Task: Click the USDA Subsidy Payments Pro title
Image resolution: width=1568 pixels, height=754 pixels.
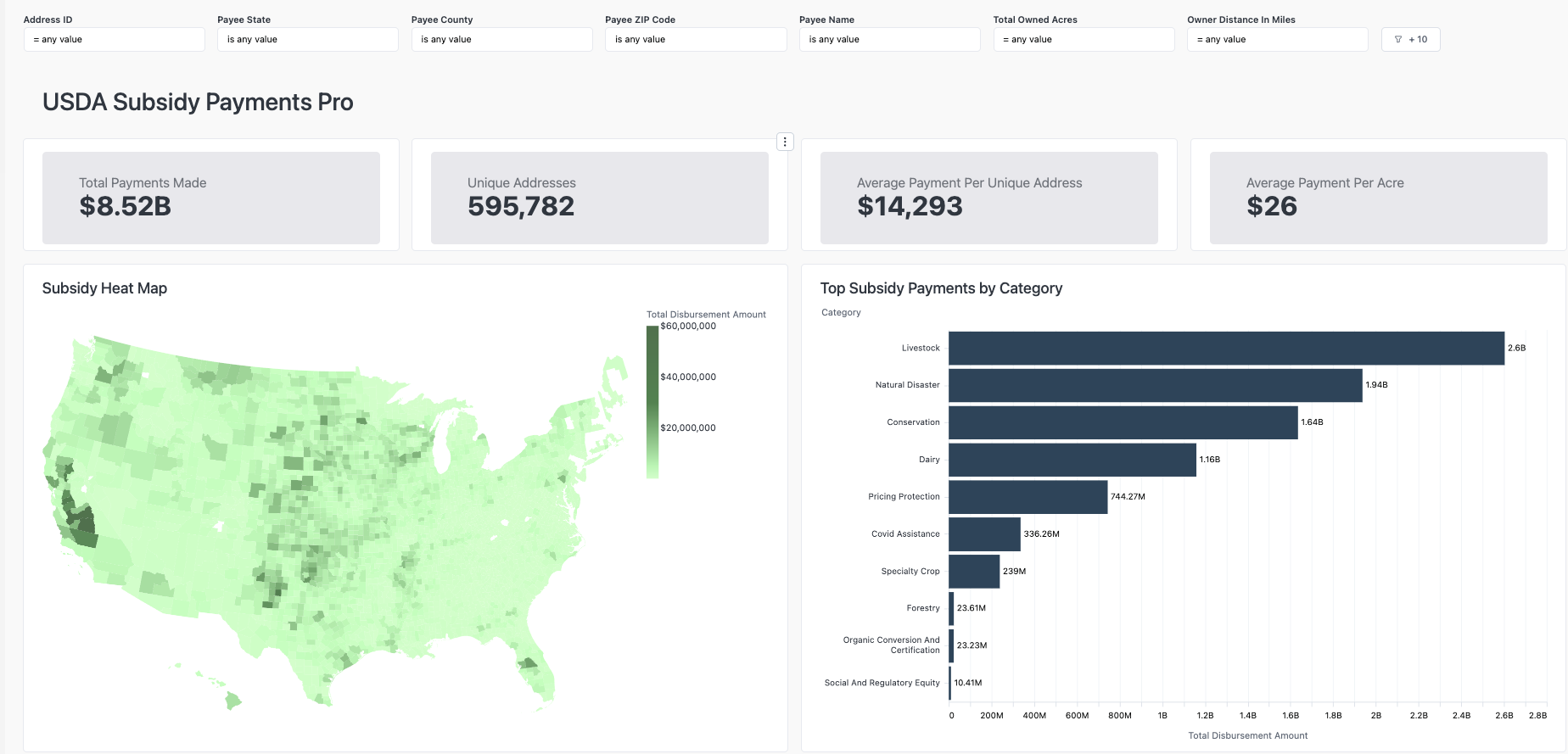Action: pyautogui.click(x=198, y=103)
